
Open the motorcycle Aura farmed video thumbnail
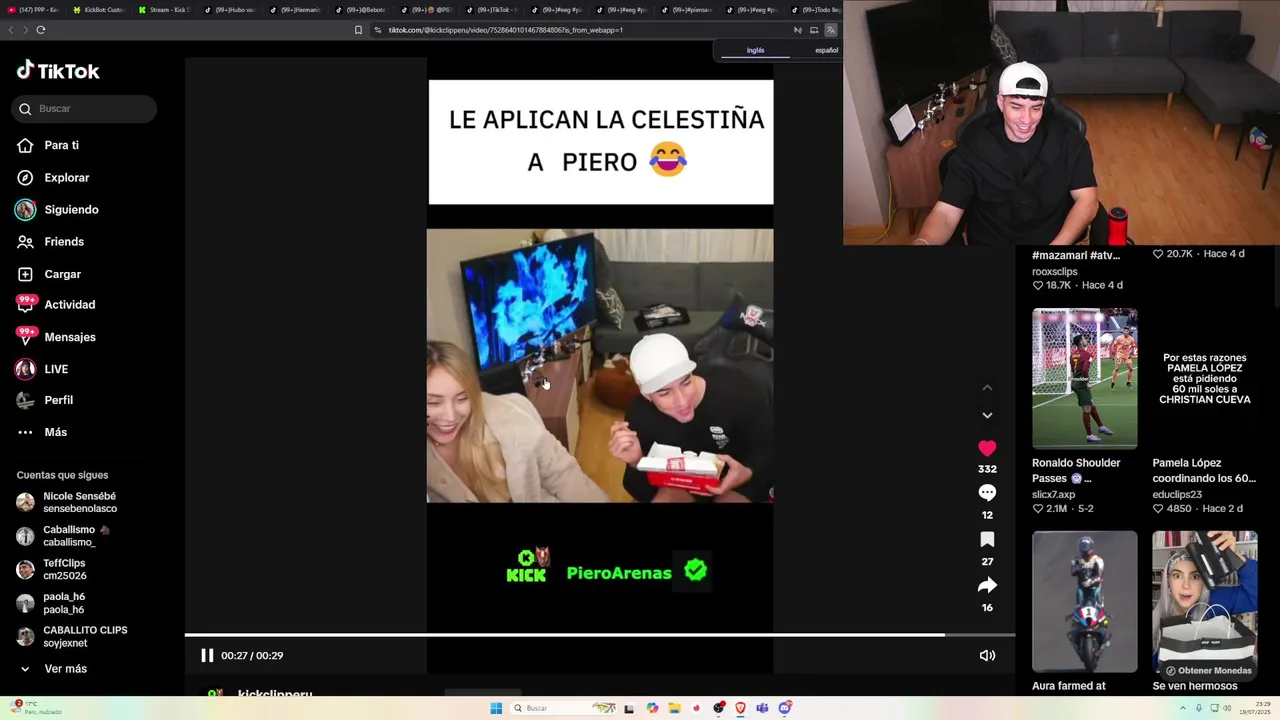point(1084,601)
